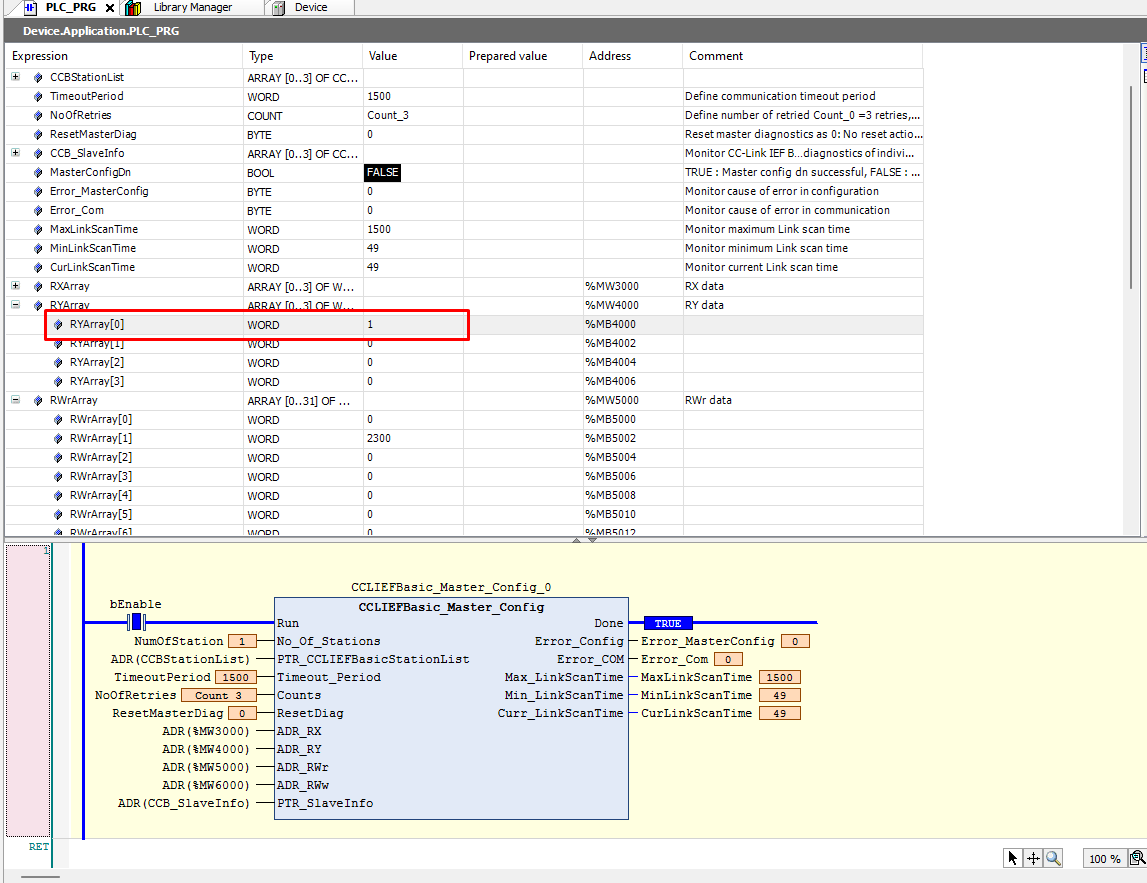The width and height of the screenshot is (1147, 883).
Task: Close the PLC_PRG tab
Action: pos(110,7)
